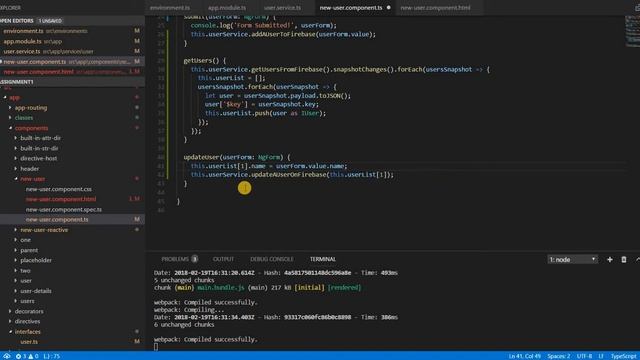The image size is (640, 360).
Task: Collapse the interfaces folder
Action: (x=28, y=332)
